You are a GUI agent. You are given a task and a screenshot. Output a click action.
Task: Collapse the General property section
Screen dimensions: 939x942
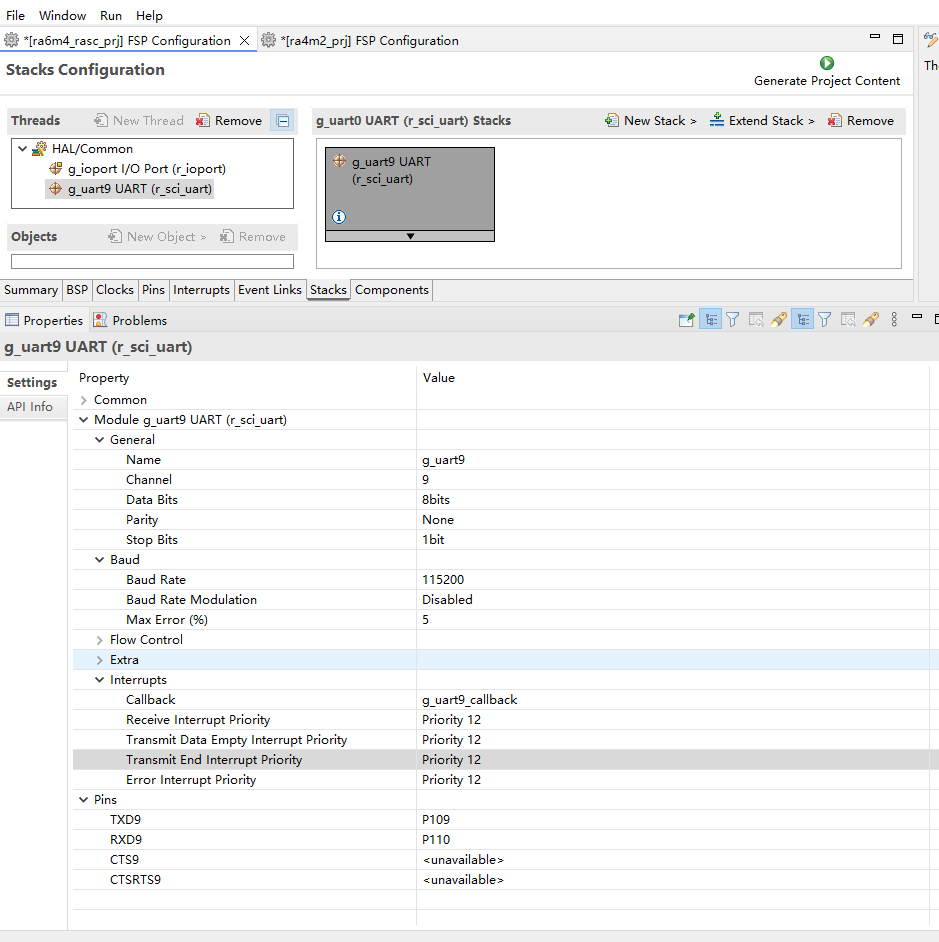click(x=100, y=440)
